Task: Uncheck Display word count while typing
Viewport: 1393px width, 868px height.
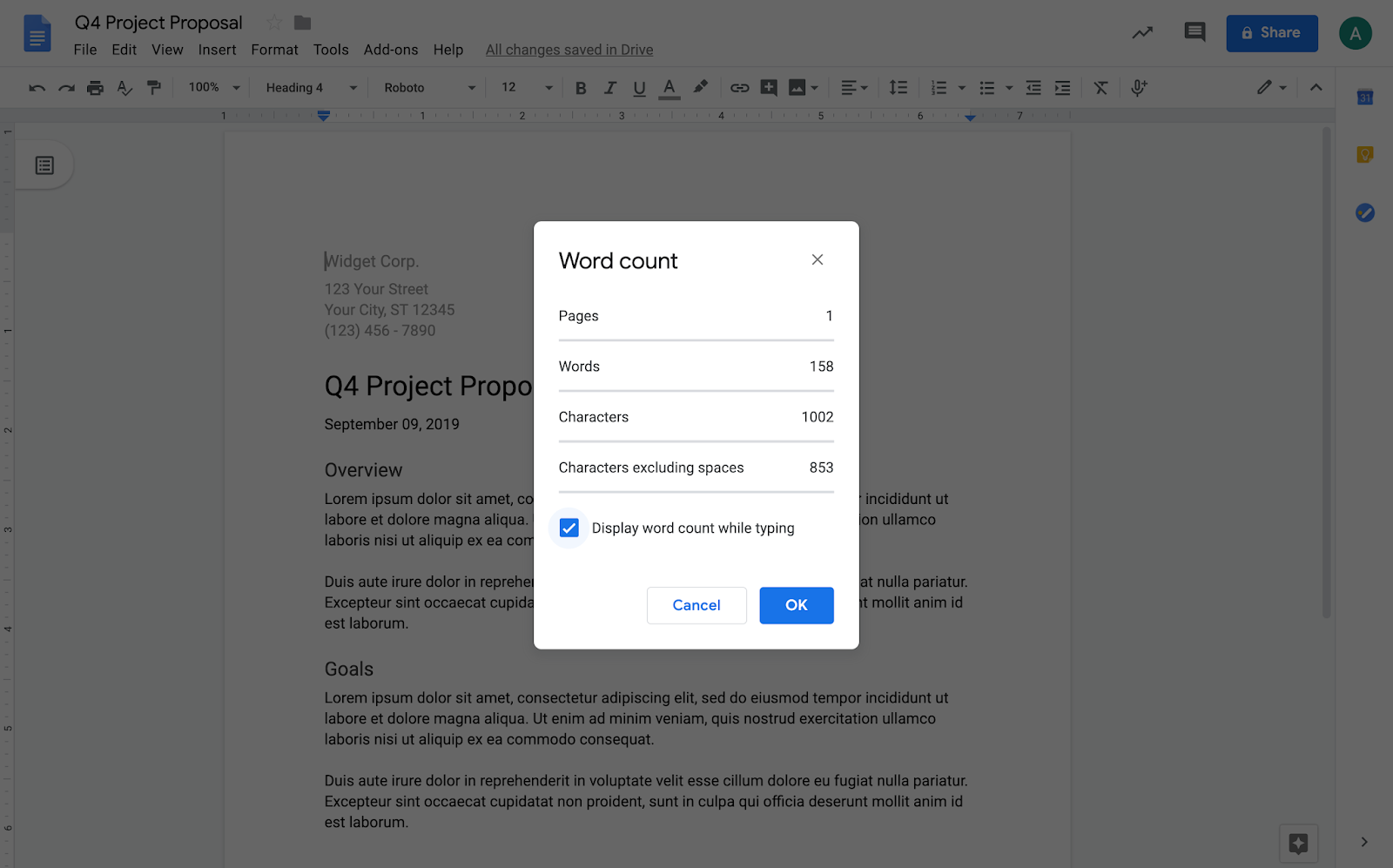Action: [569, 528]
